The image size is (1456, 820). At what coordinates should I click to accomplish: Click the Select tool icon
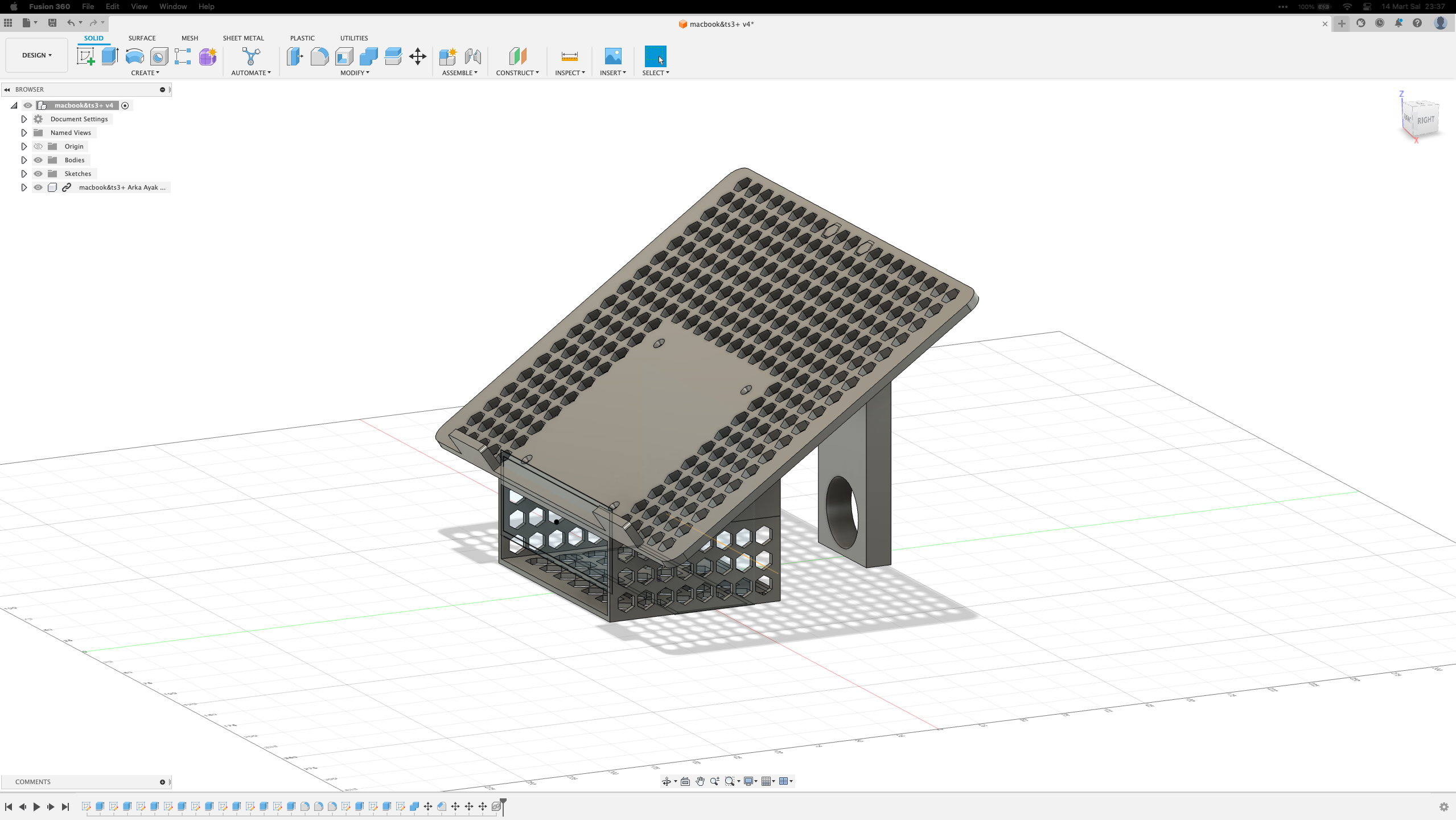(x=655, y=56)
